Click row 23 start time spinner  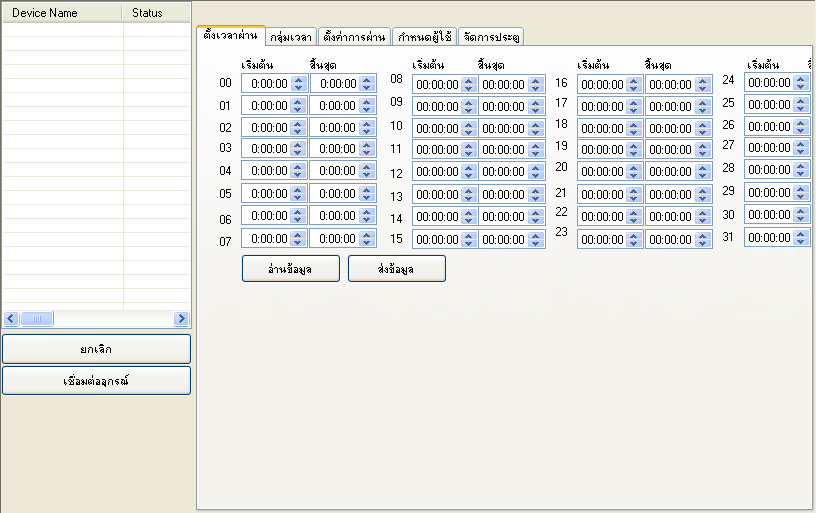pos(634,240)
